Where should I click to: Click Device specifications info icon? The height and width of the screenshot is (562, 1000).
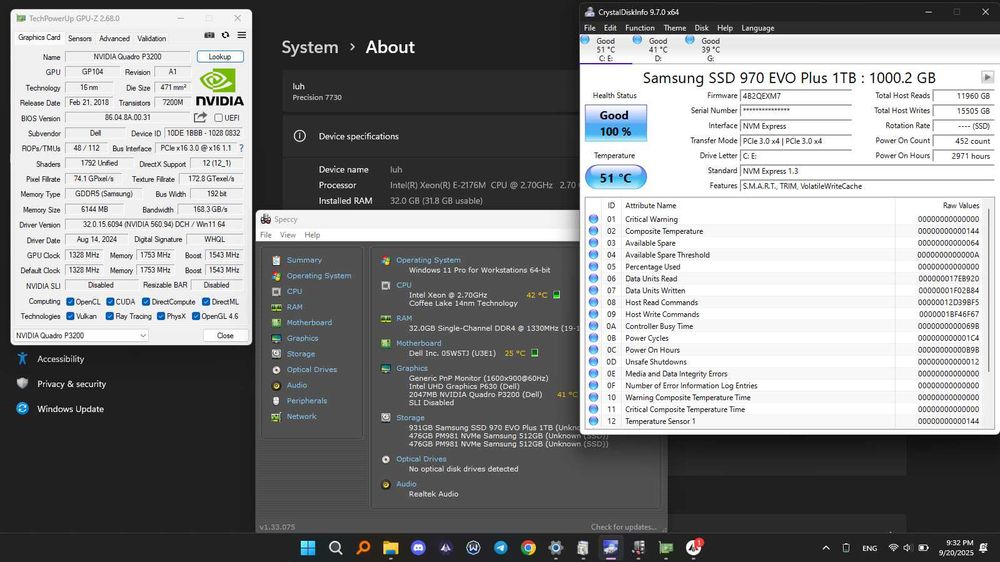coord(300,136)
